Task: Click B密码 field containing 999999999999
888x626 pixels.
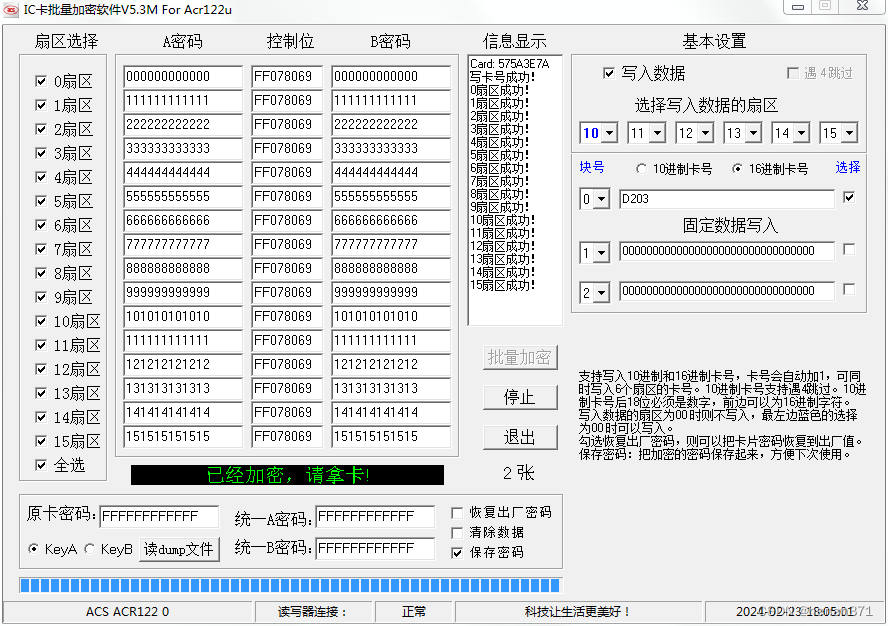Action: point(391,292)
